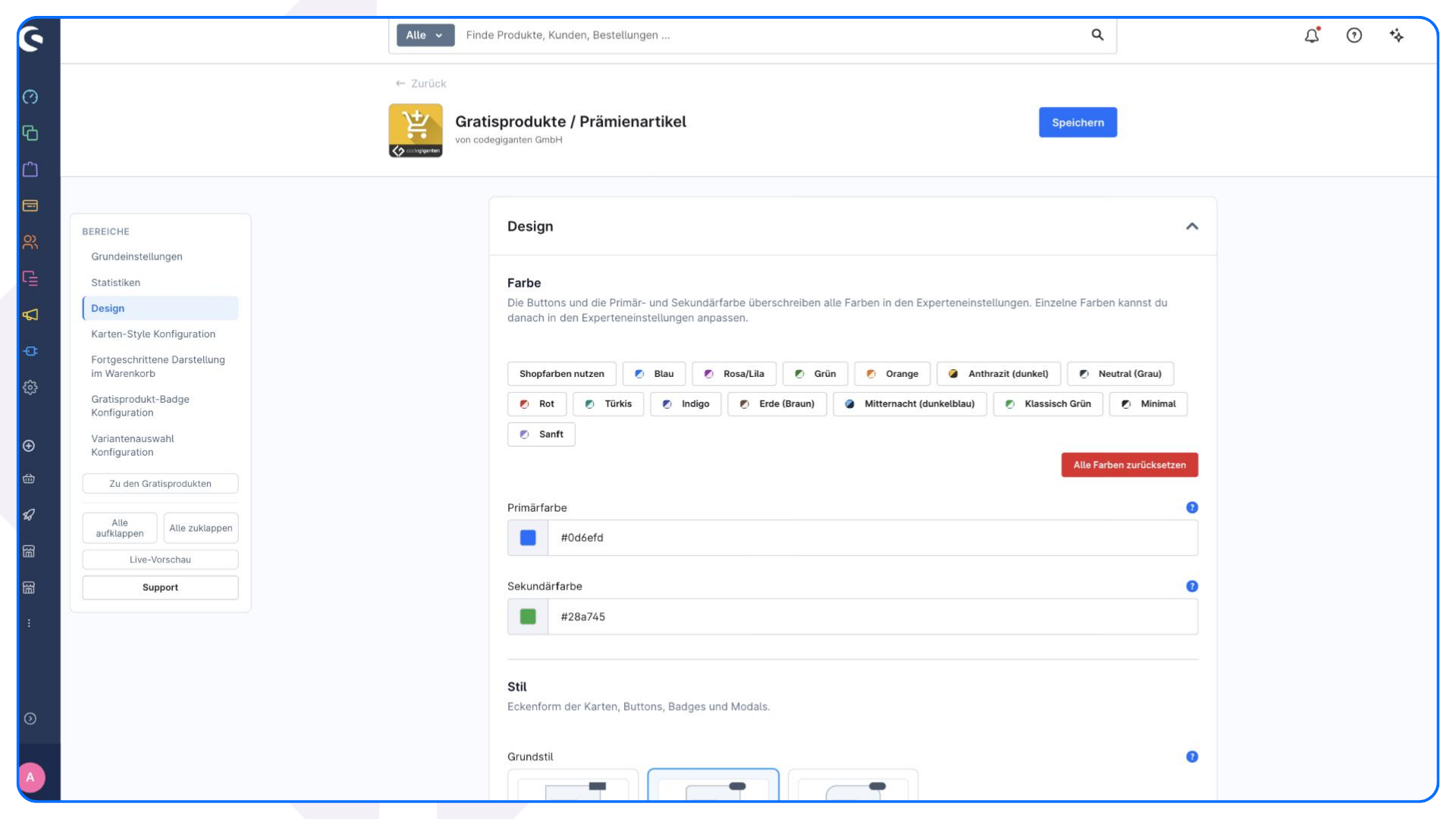This screenshot has width=1456, height=819.
Task: Open the settings gear icon in sidebar
Action: pos(30,388)
